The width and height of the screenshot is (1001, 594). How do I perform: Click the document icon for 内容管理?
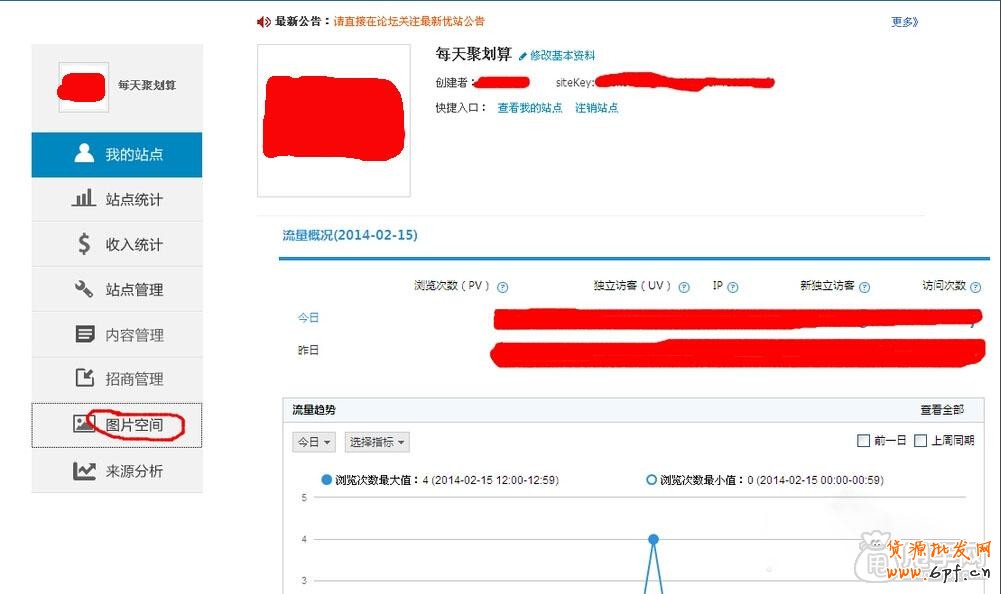point(85,334)
